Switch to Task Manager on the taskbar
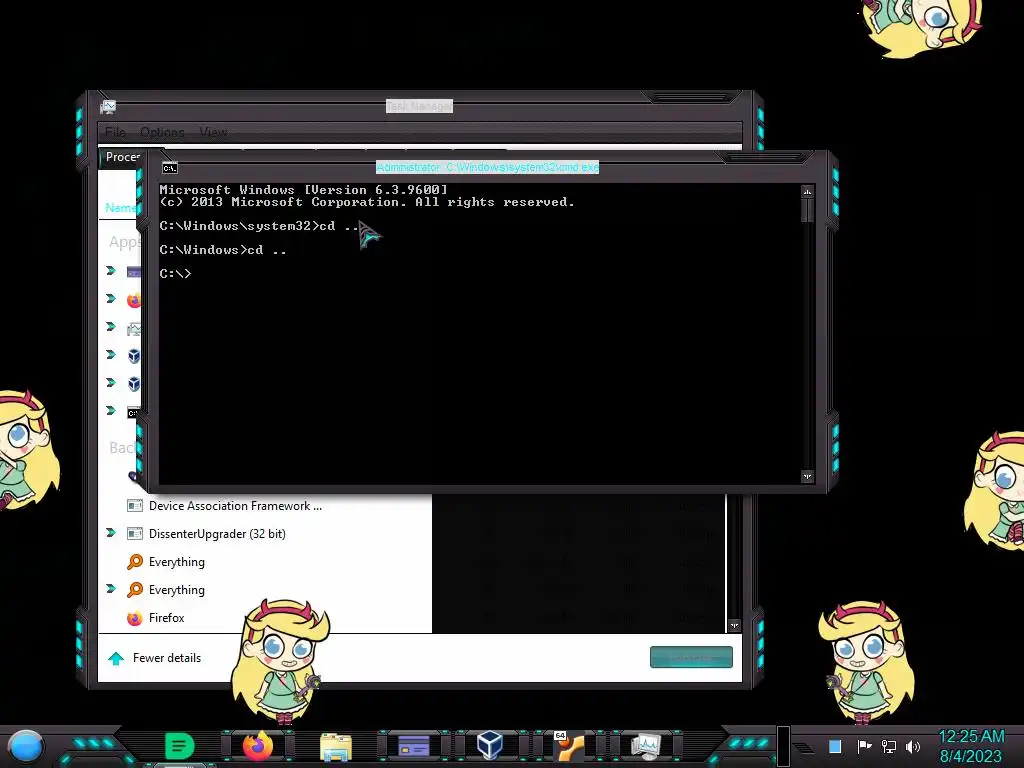This screenshot has height=768, width=1024. click(646, 745)
